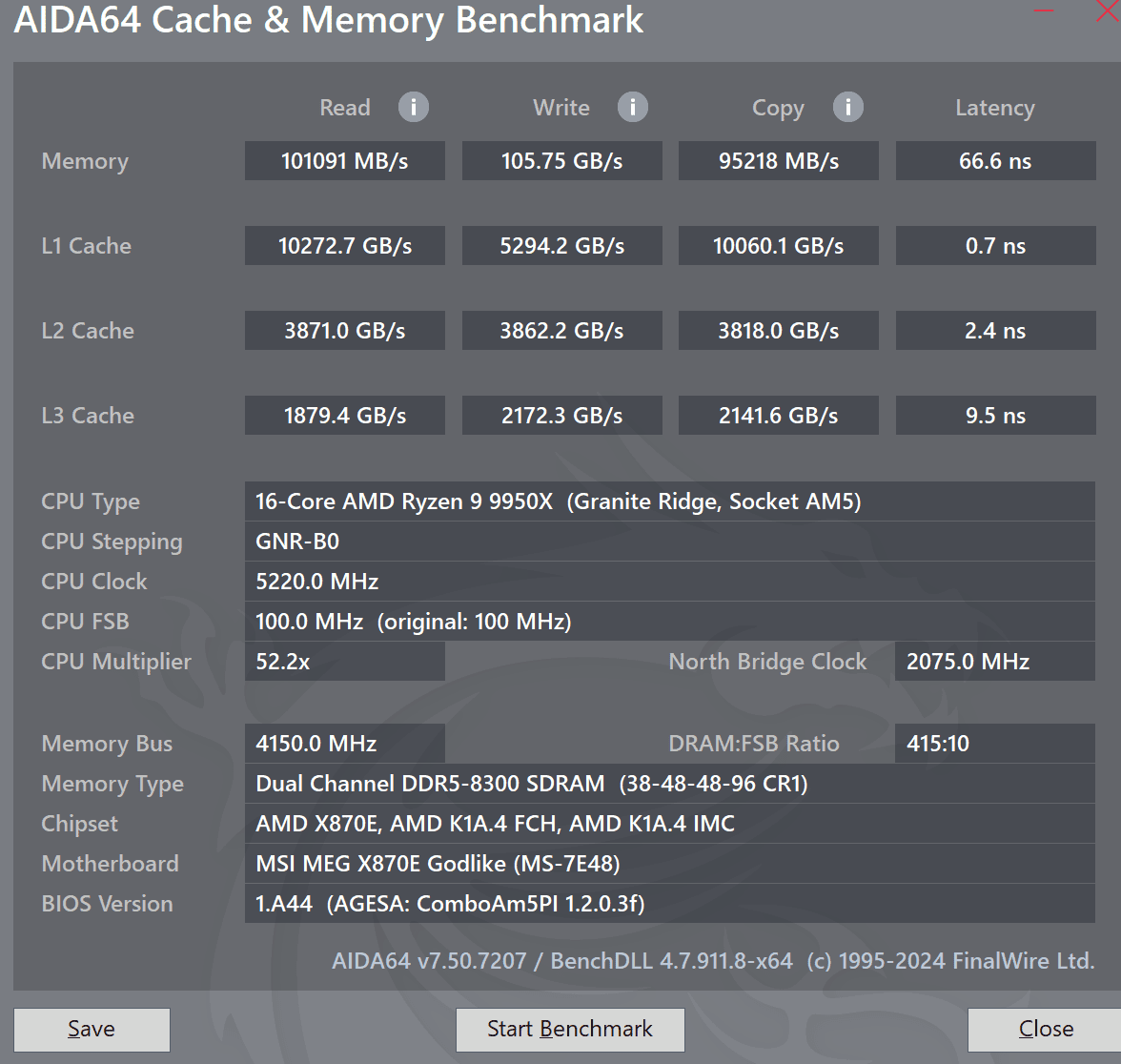Minimize the AIDA64 benchmark window
Image resolution: width=1121 pixels, height=1064 pixels.
(x=1044, y=11)
